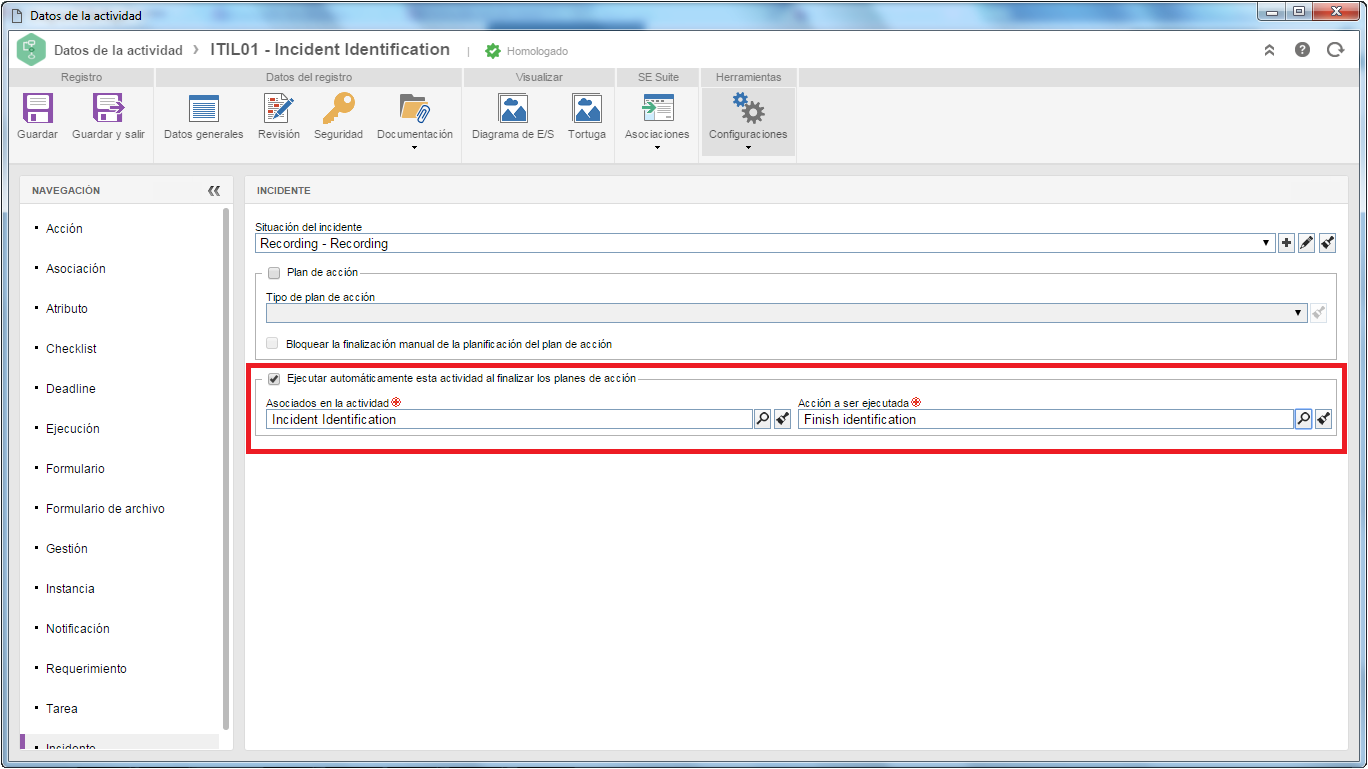This screenshot has width=1368, height=769.
Task: Click the Acción a ser ejecutada field
Action: tap(1046, 419)
